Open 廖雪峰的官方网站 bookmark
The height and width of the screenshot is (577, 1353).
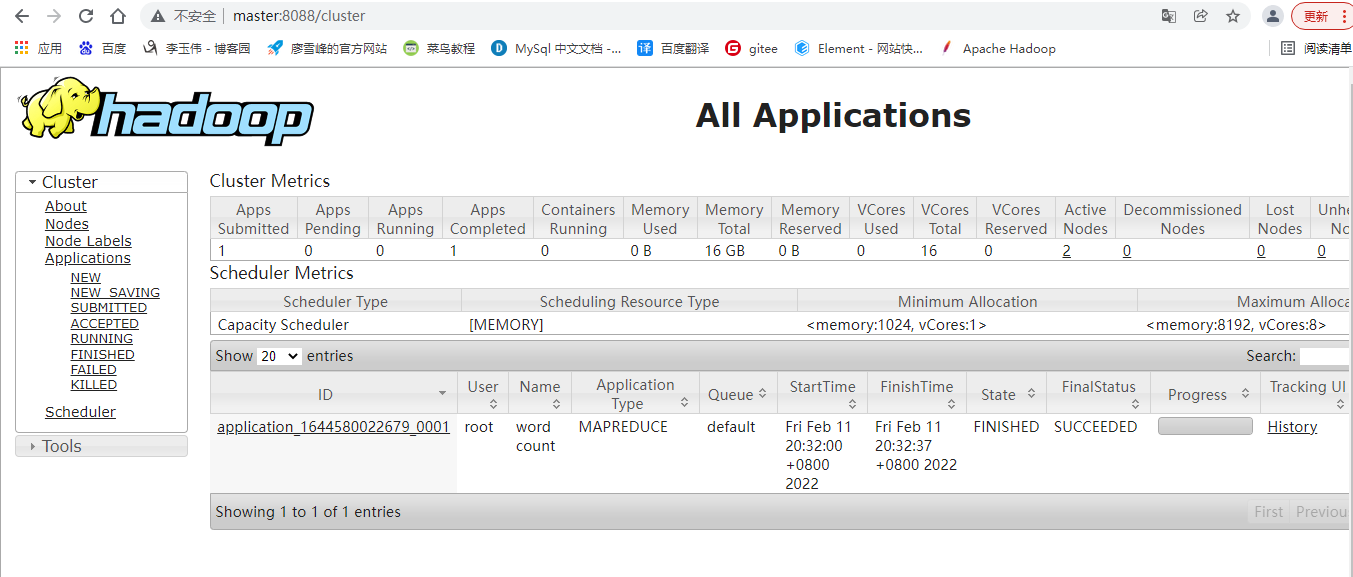(327, 48)
